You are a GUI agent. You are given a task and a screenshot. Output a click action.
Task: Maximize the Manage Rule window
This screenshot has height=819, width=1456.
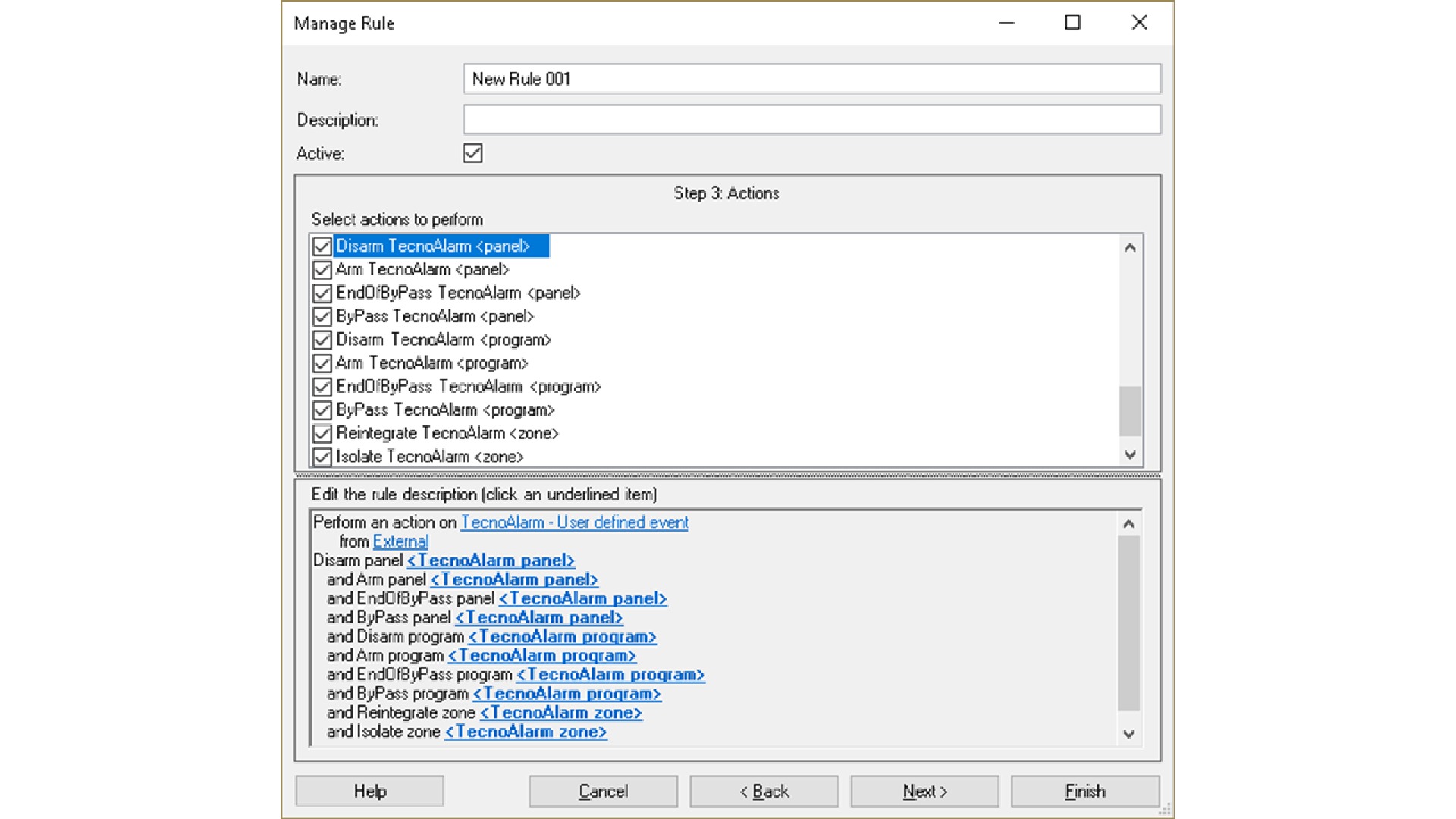click(1072, 23)
